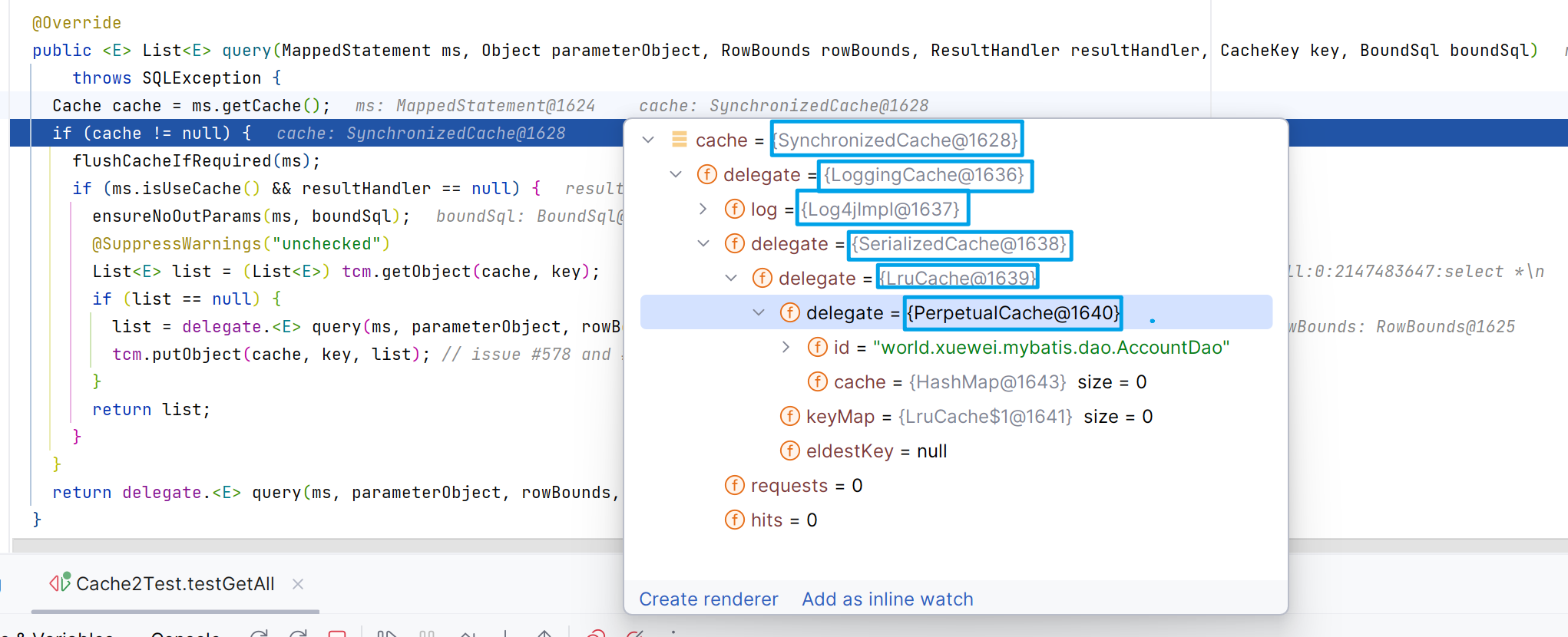Open the Create renderer link

pyautogui.click(x=708, y=599)
